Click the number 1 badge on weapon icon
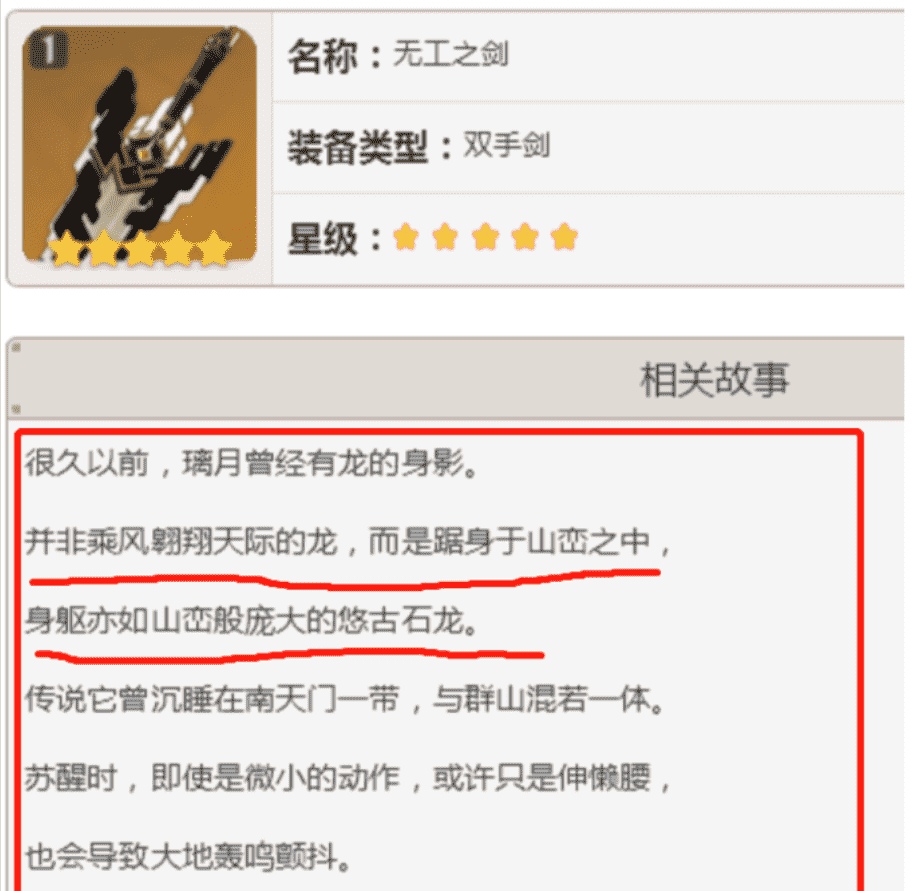 click(x=48, y=50)
